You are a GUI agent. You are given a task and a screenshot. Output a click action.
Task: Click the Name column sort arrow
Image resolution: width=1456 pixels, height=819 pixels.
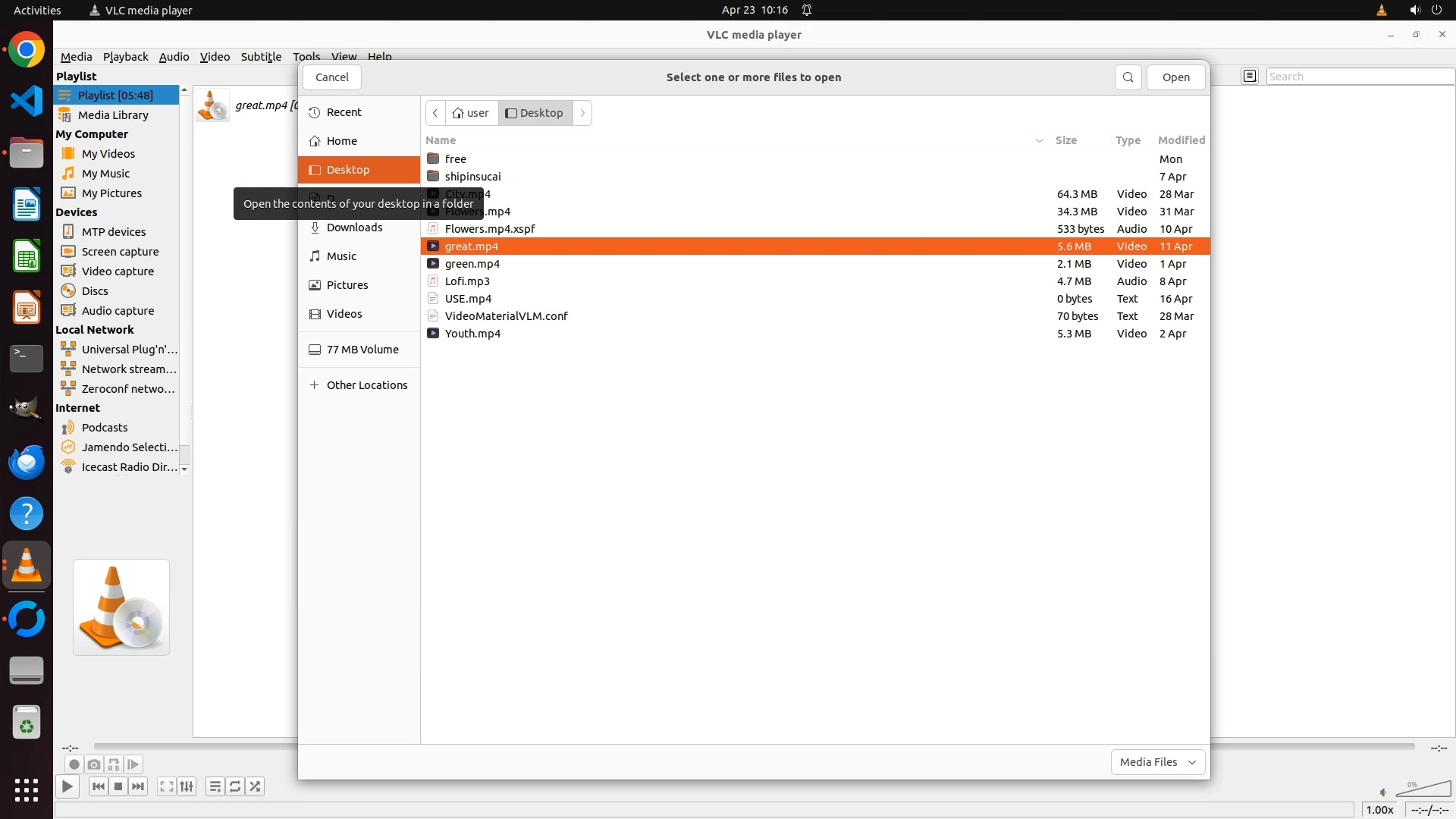click(1039, 140)
